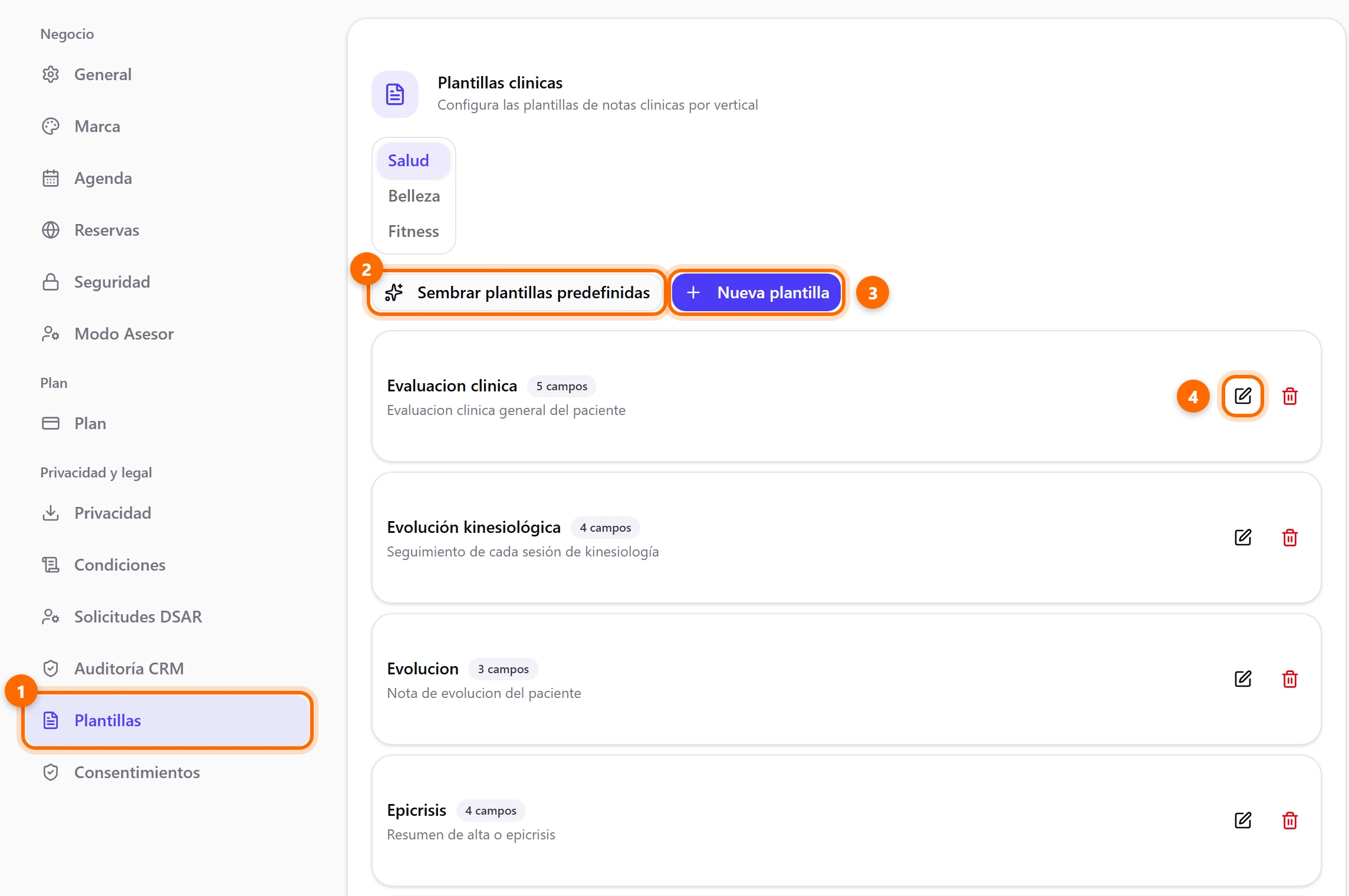Click the Modo Asesor user-cog icon

click(x=51, y=334)
